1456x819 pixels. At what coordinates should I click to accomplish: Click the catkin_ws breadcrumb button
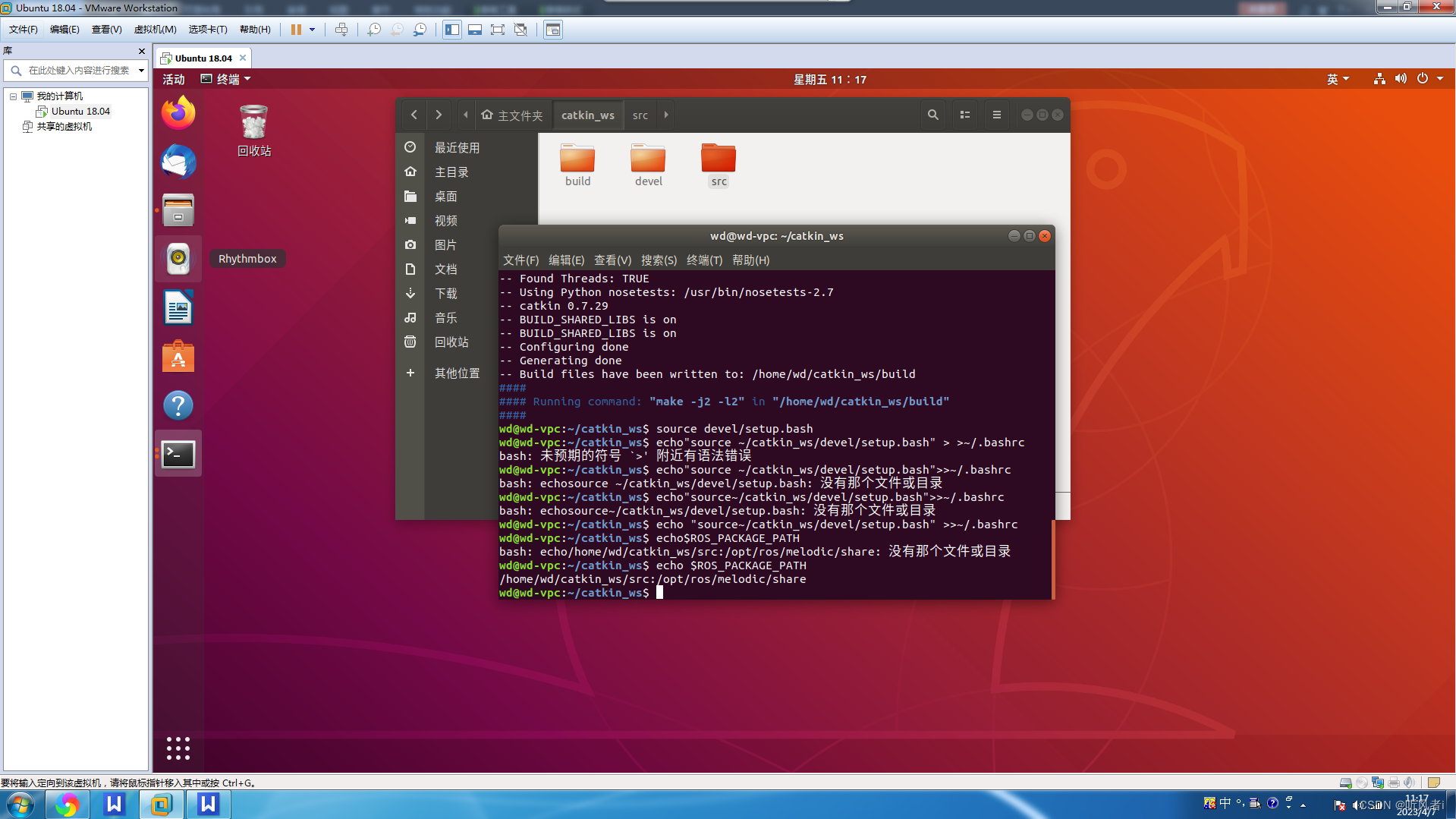(x=587, y=115)
